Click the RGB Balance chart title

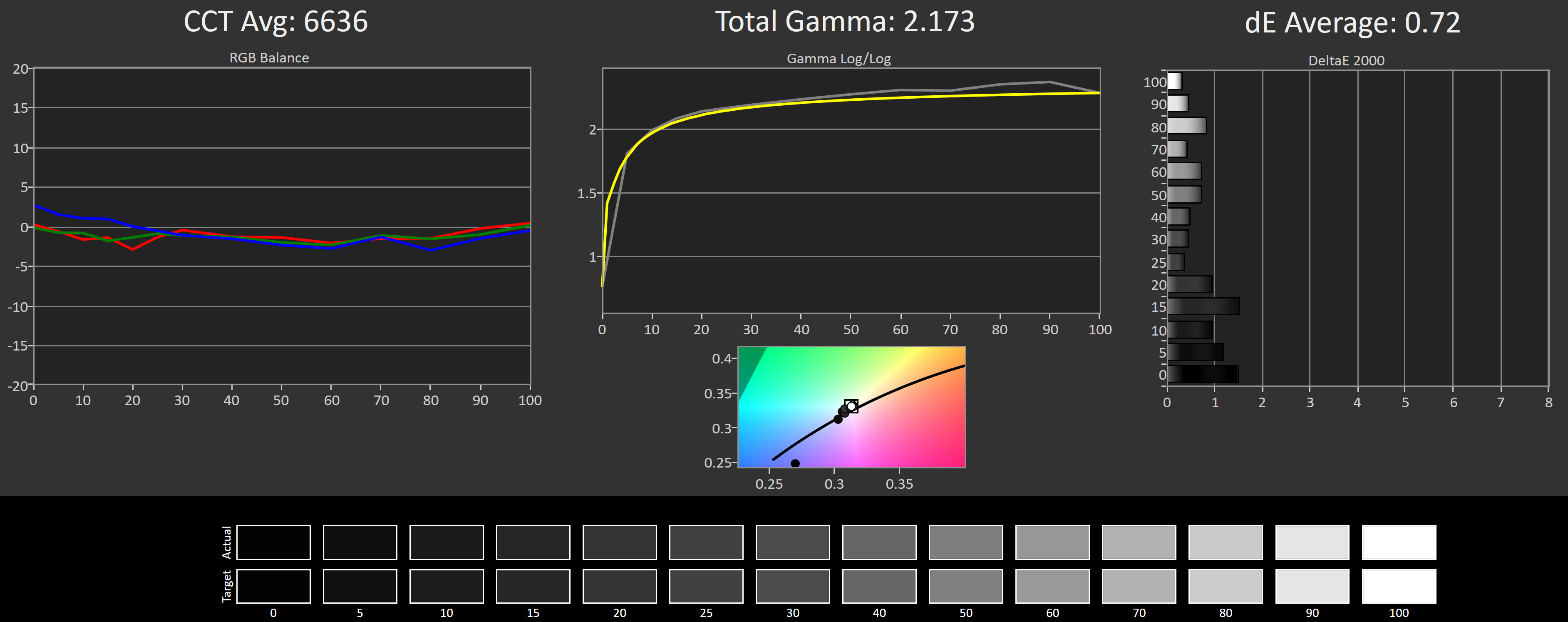pyautogui.click(x=269, y=58)
